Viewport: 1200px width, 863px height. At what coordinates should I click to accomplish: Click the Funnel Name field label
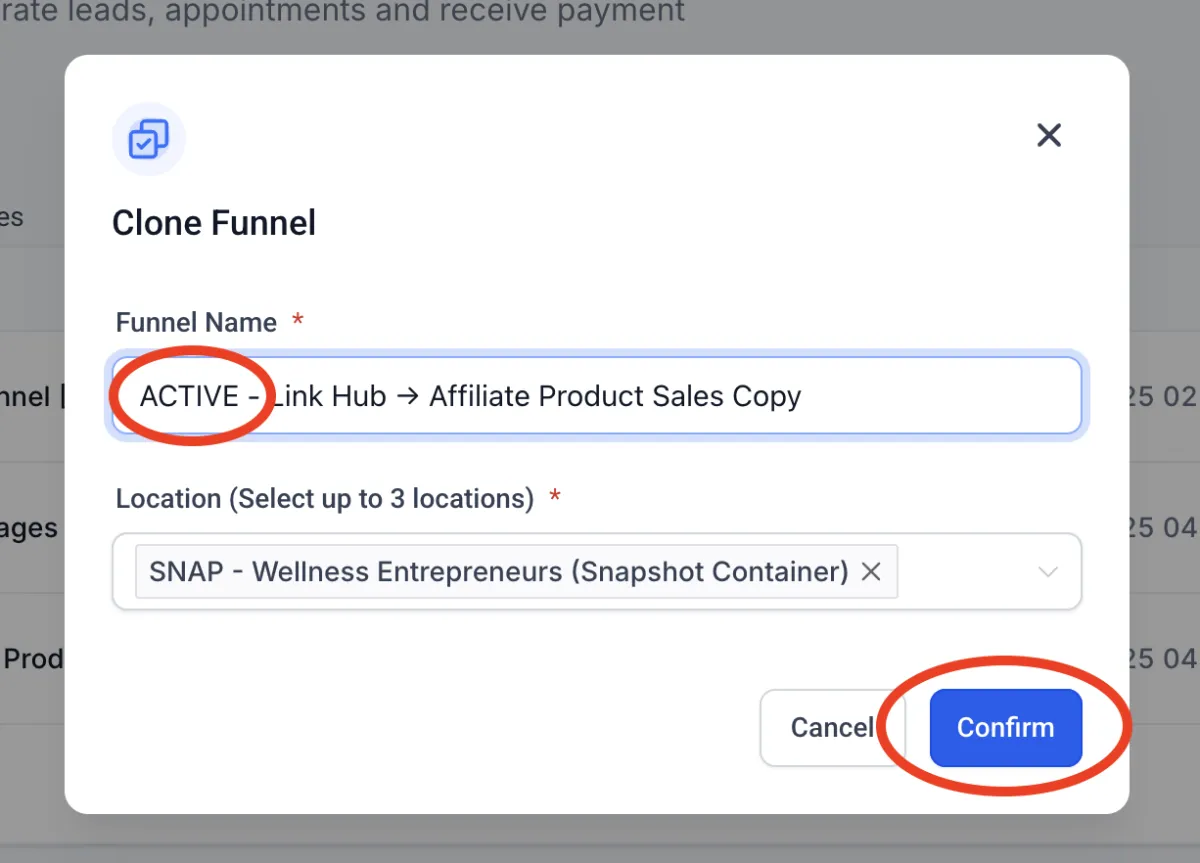coord(196,322)
